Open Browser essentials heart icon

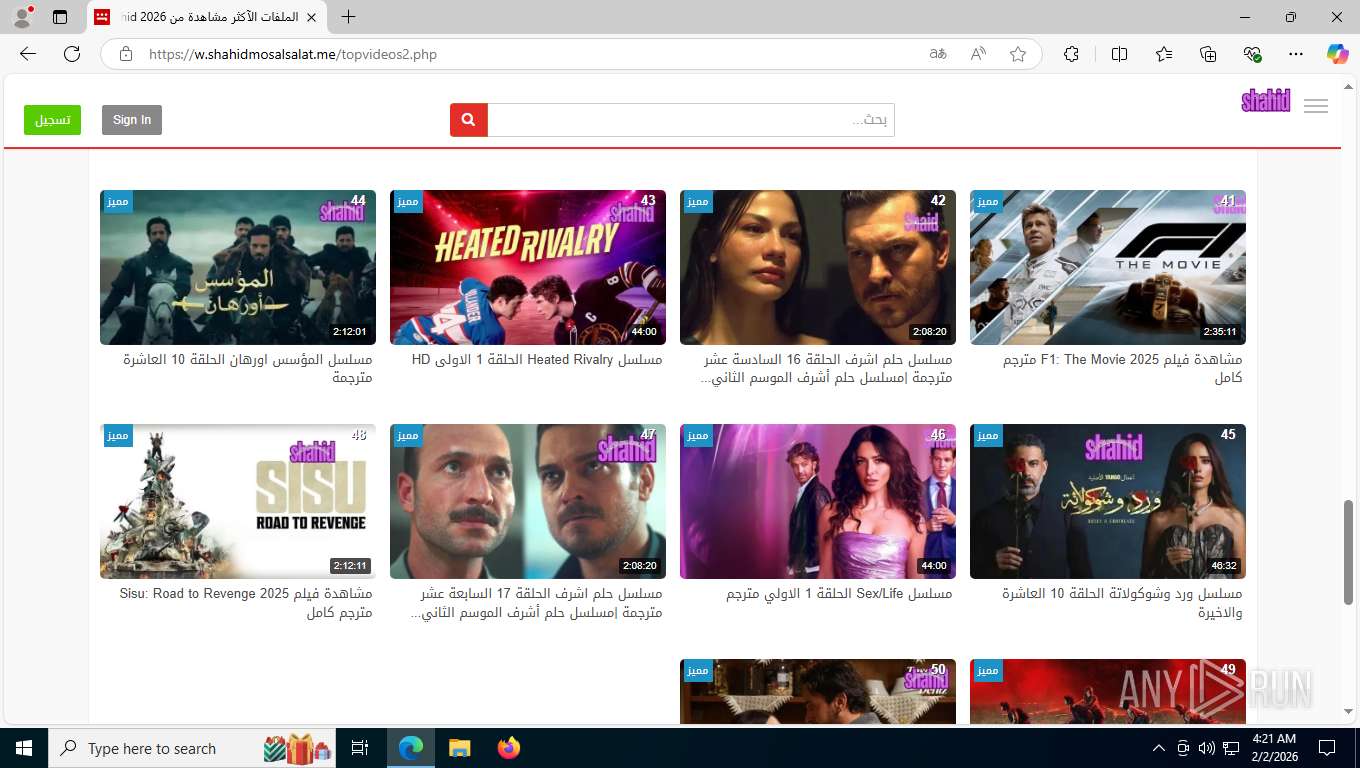(x=1253, y=54)
